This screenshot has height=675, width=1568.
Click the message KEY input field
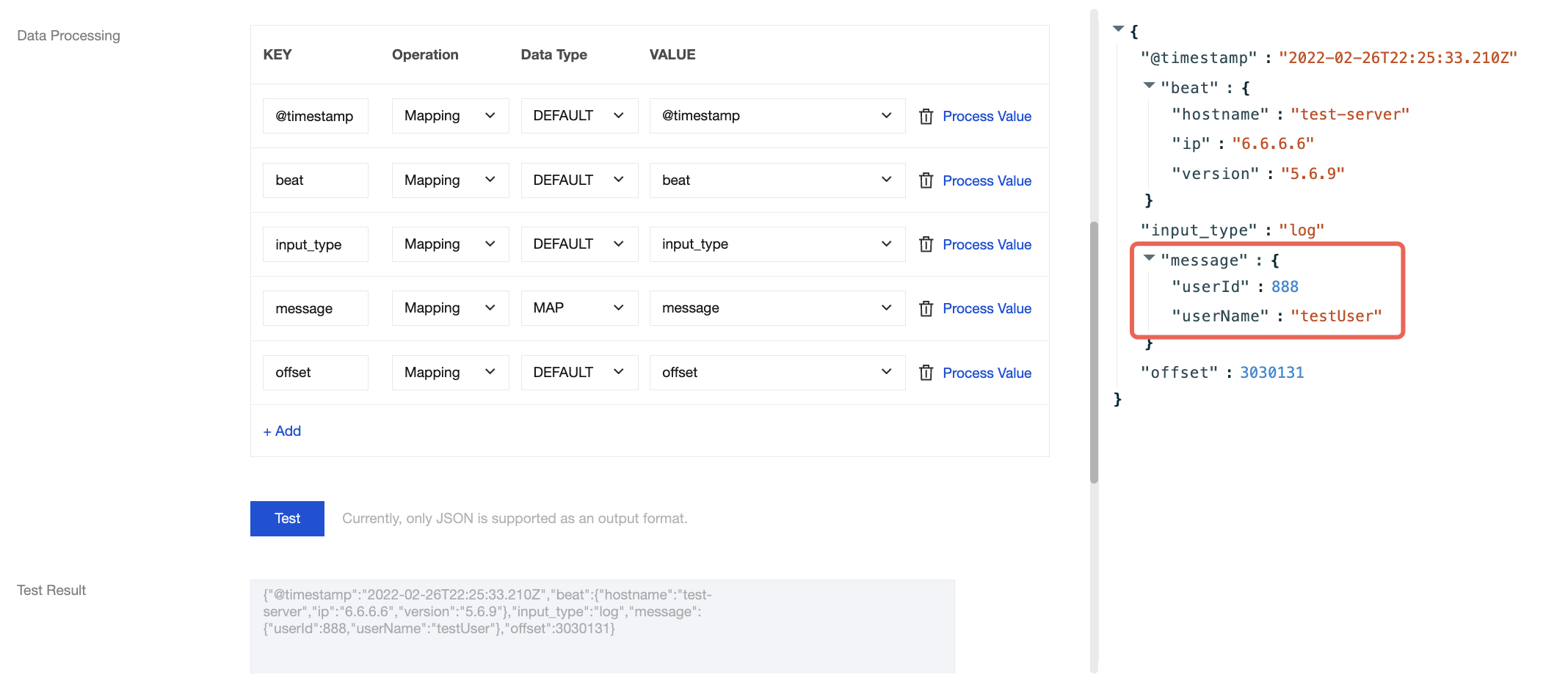point(315,309)
